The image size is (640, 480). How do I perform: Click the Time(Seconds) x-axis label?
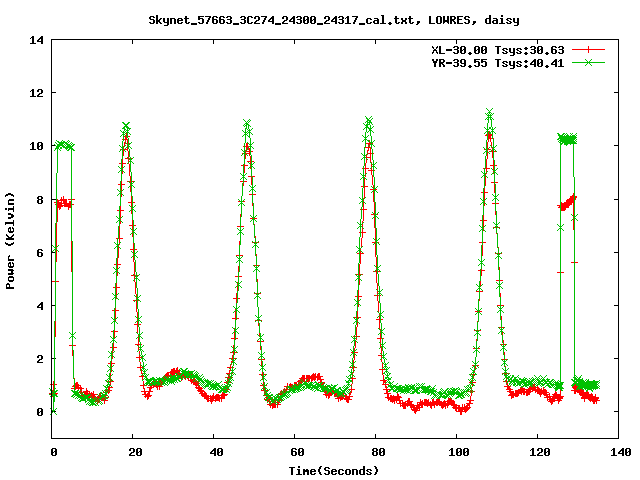pyautogui.click(x=334, y=471)
